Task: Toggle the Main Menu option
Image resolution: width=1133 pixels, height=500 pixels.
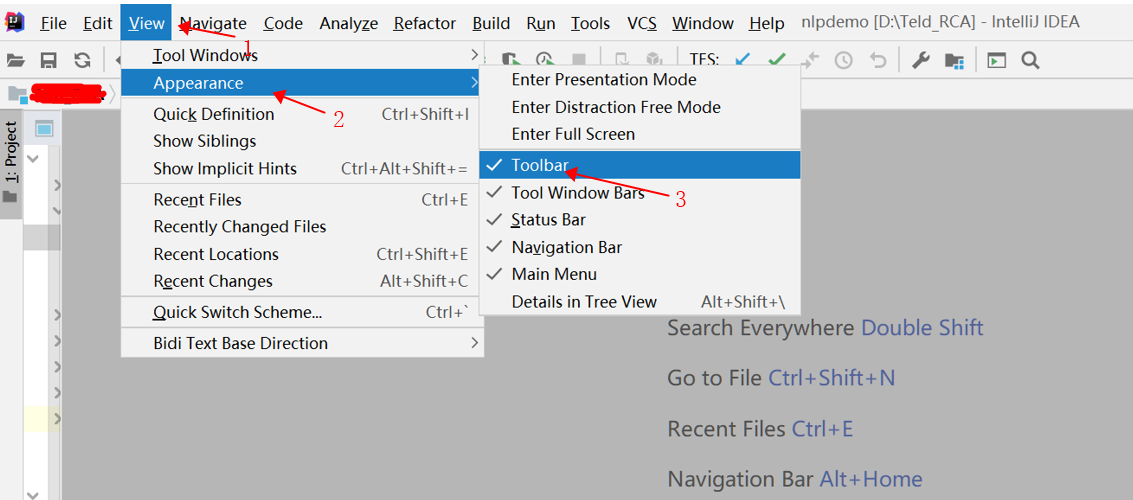Action: (639, 275)
